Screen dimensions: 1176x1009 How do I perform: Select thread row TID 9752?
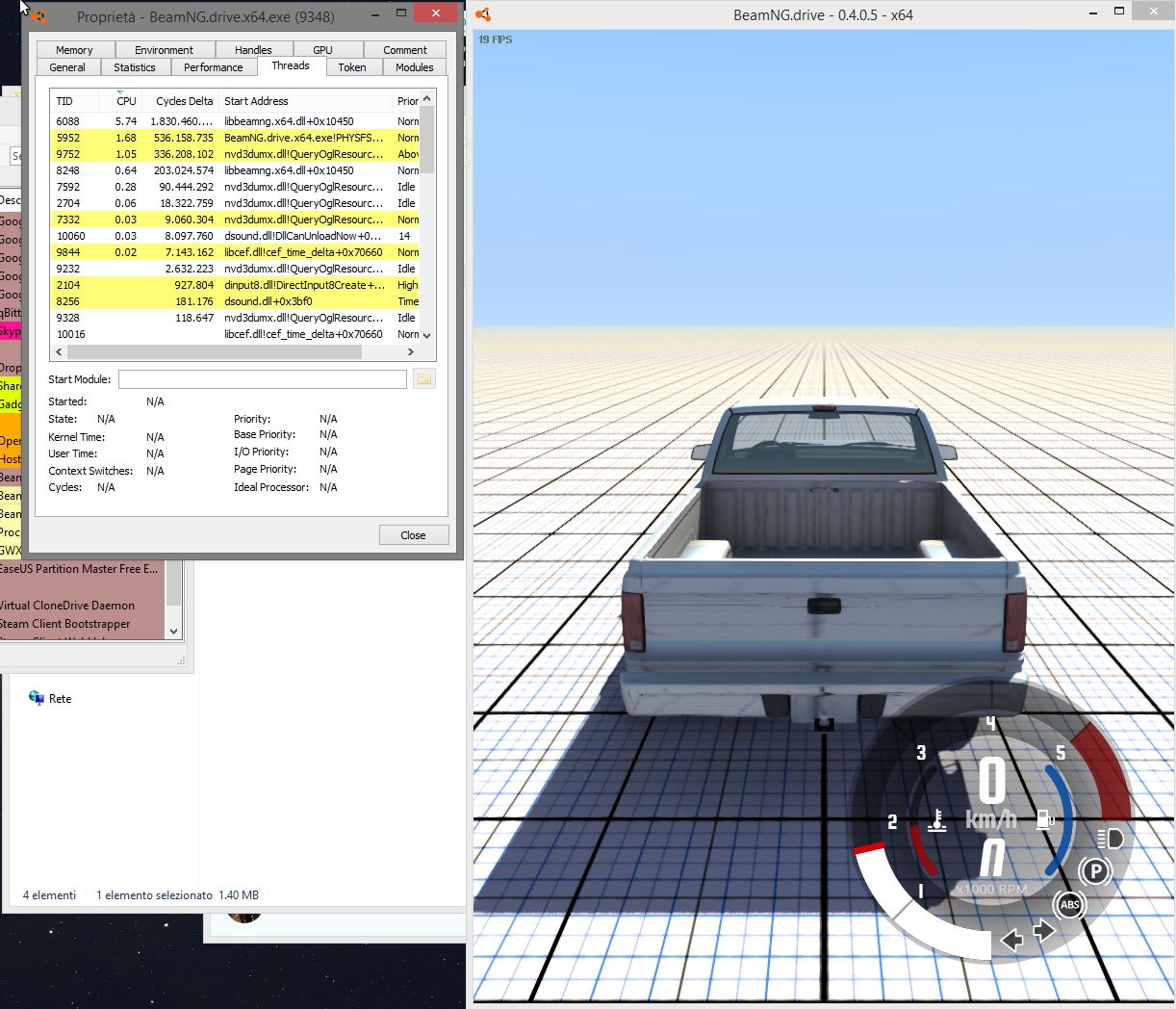[x=236, y=154]
